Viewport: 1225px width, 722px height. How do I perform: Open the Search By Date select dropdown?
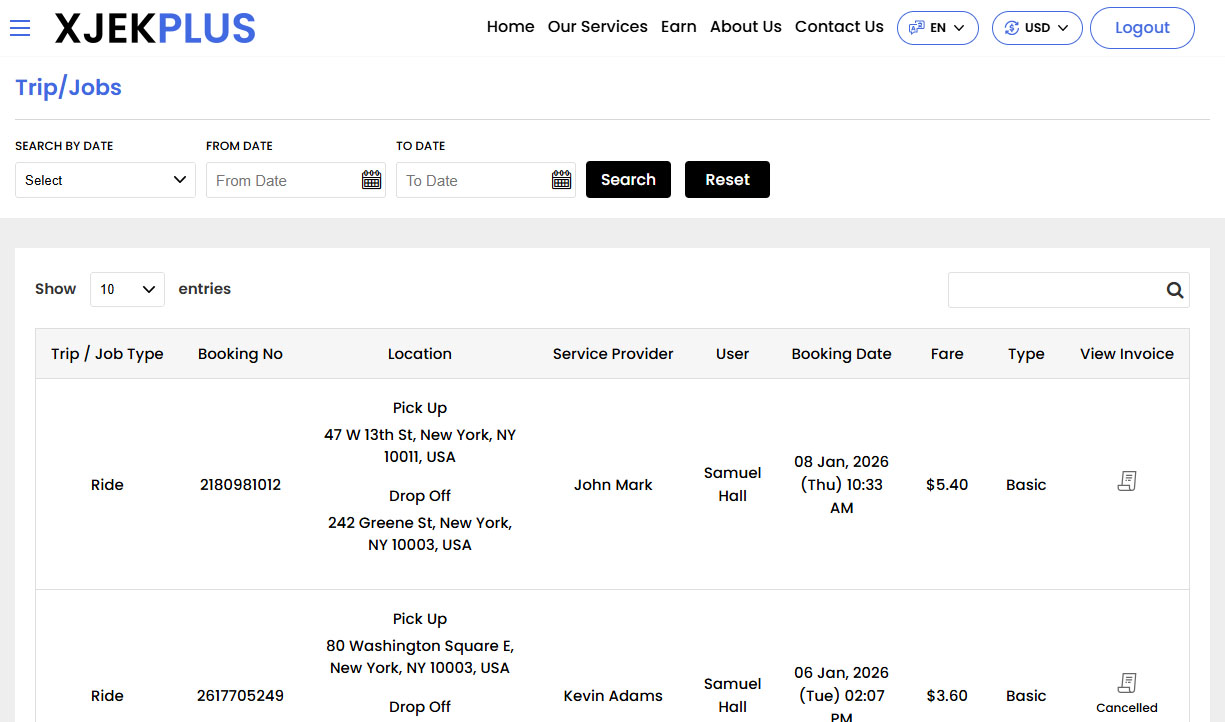pos(105,180)
